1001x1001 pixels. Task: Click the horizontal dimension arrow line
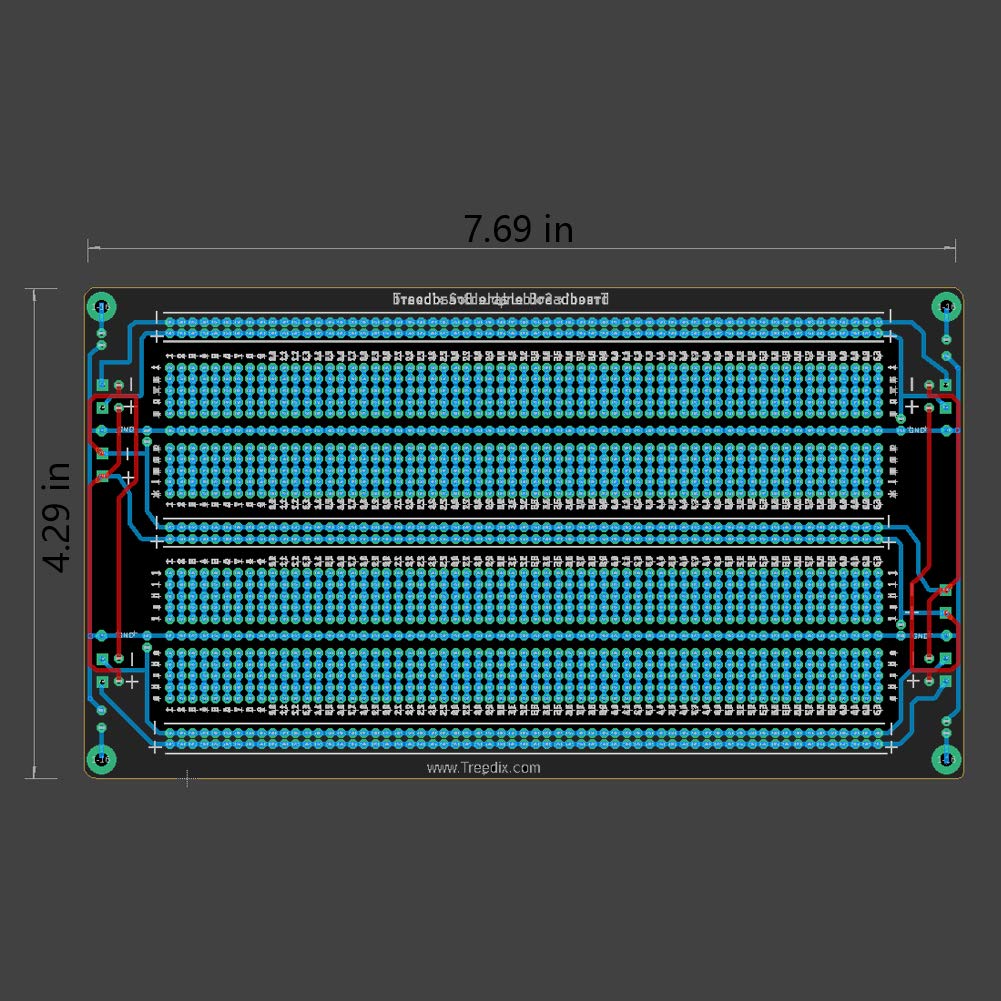(x=519, y=248)
